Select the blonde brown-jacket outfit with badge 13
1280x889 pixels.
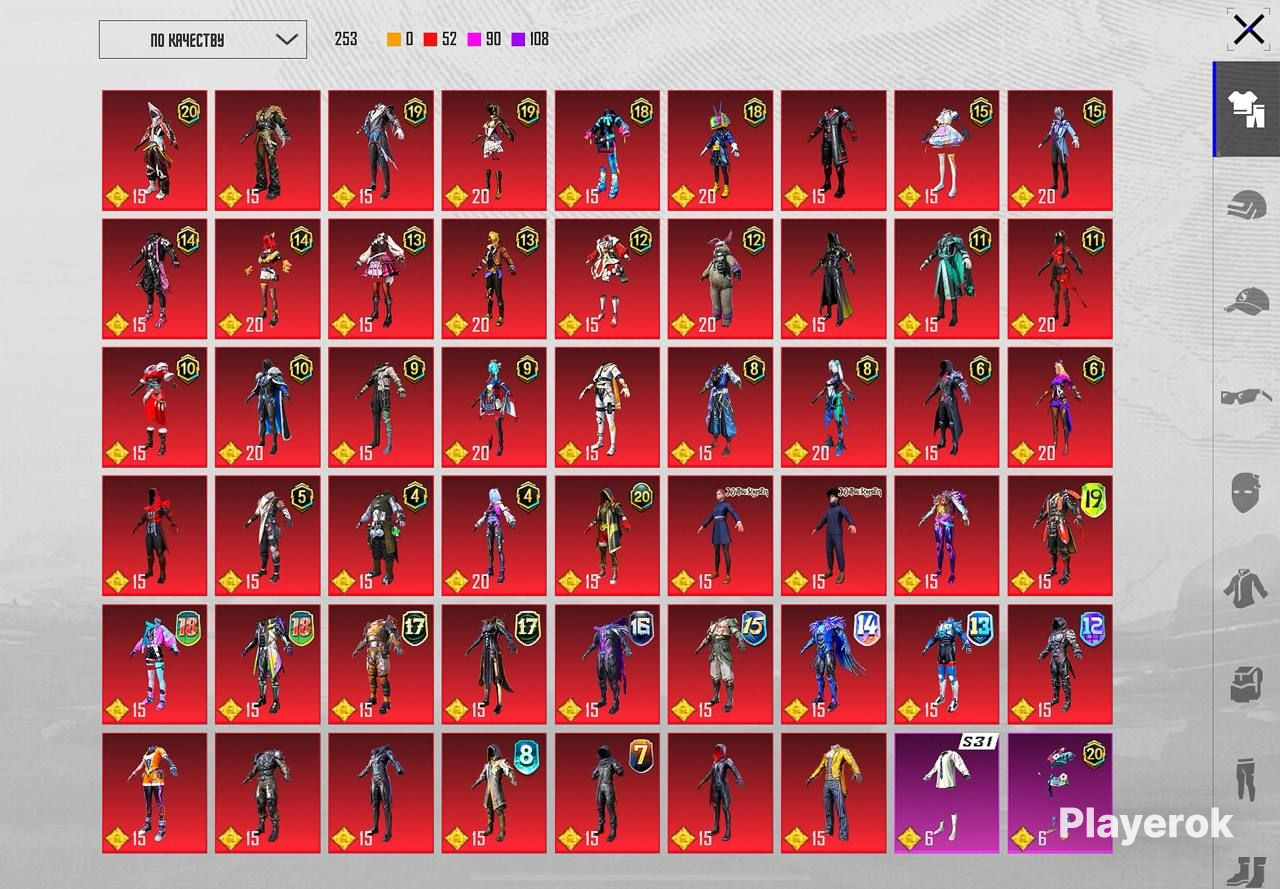point(495,279)
